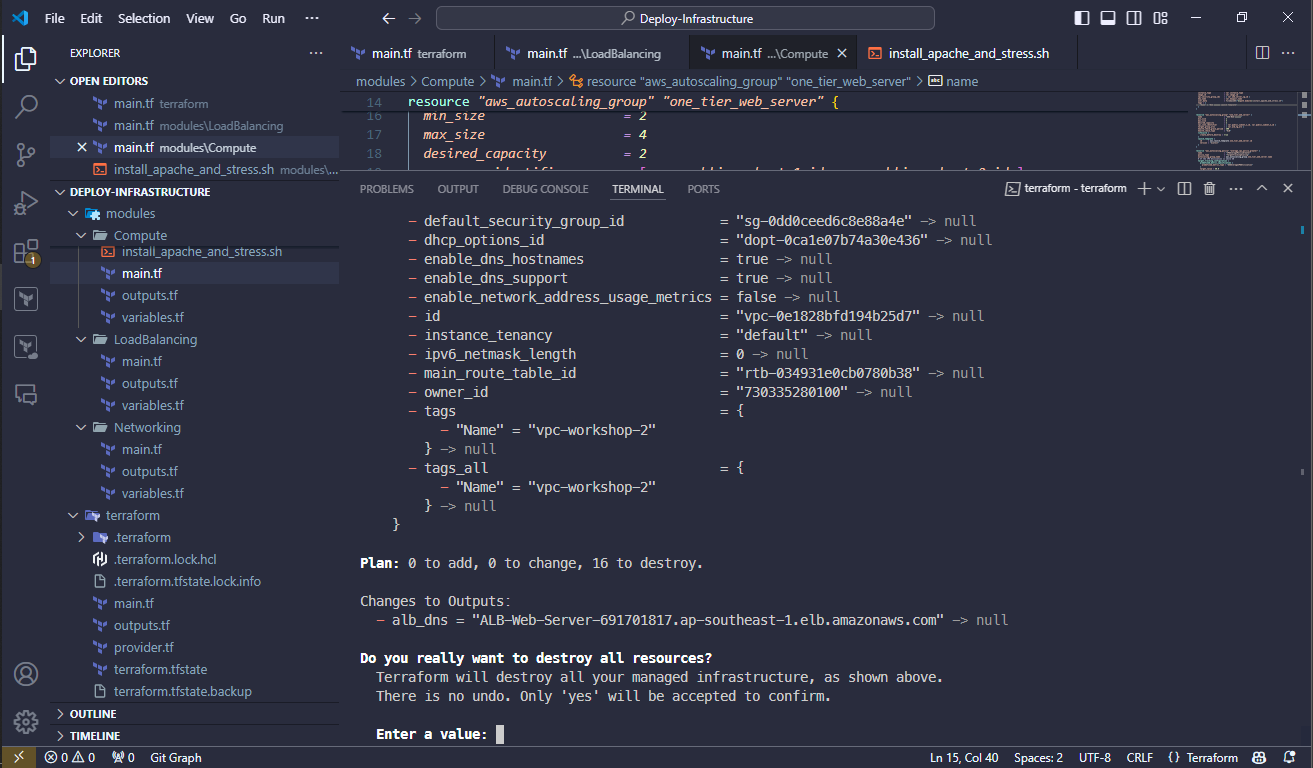Image resolution: width=1313 pixels, height=768 pixels.
Task: Split the terminal pane
Action: 1184,188
